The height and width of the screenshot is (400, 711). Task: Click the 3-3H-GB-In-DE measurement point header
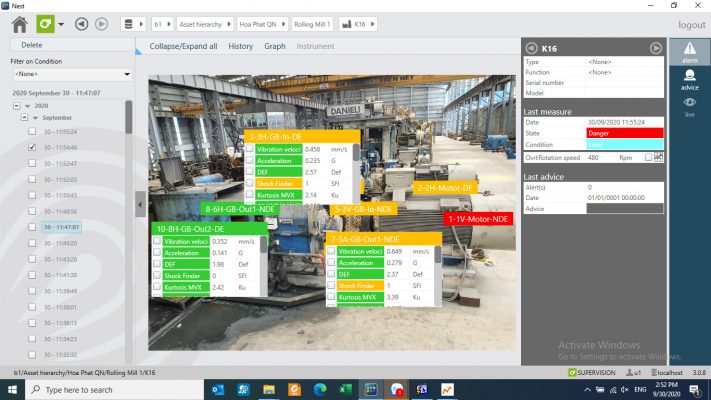pyautogui.click(x=302, y=137)
